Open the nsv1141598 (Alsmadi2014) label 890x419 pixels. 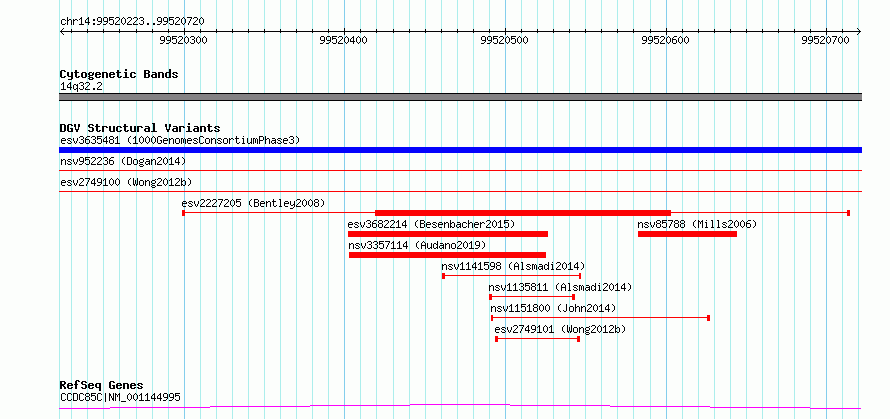pos(513,266)
